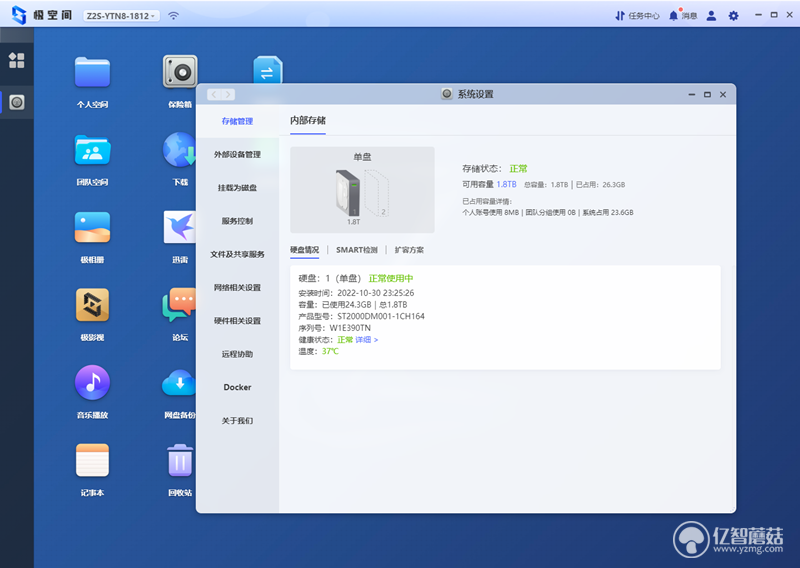
Task: Open the 保险箱 safe icon
Action: pos(180,71)
